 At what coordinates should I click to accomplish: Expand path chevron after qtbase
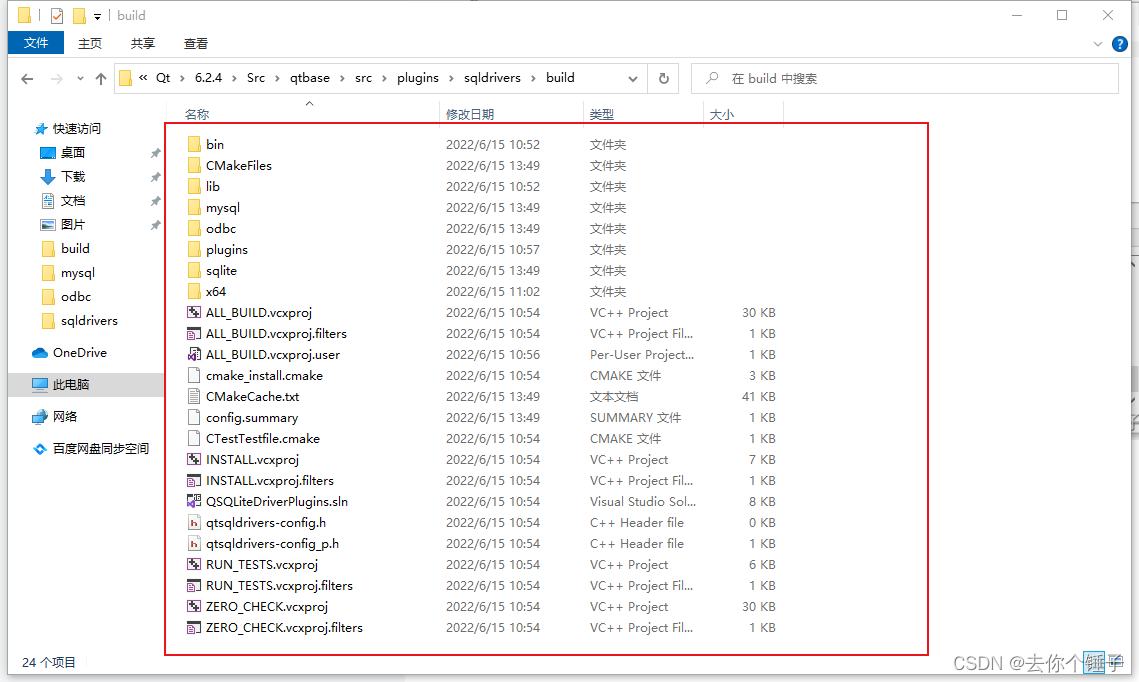point(342,78)
